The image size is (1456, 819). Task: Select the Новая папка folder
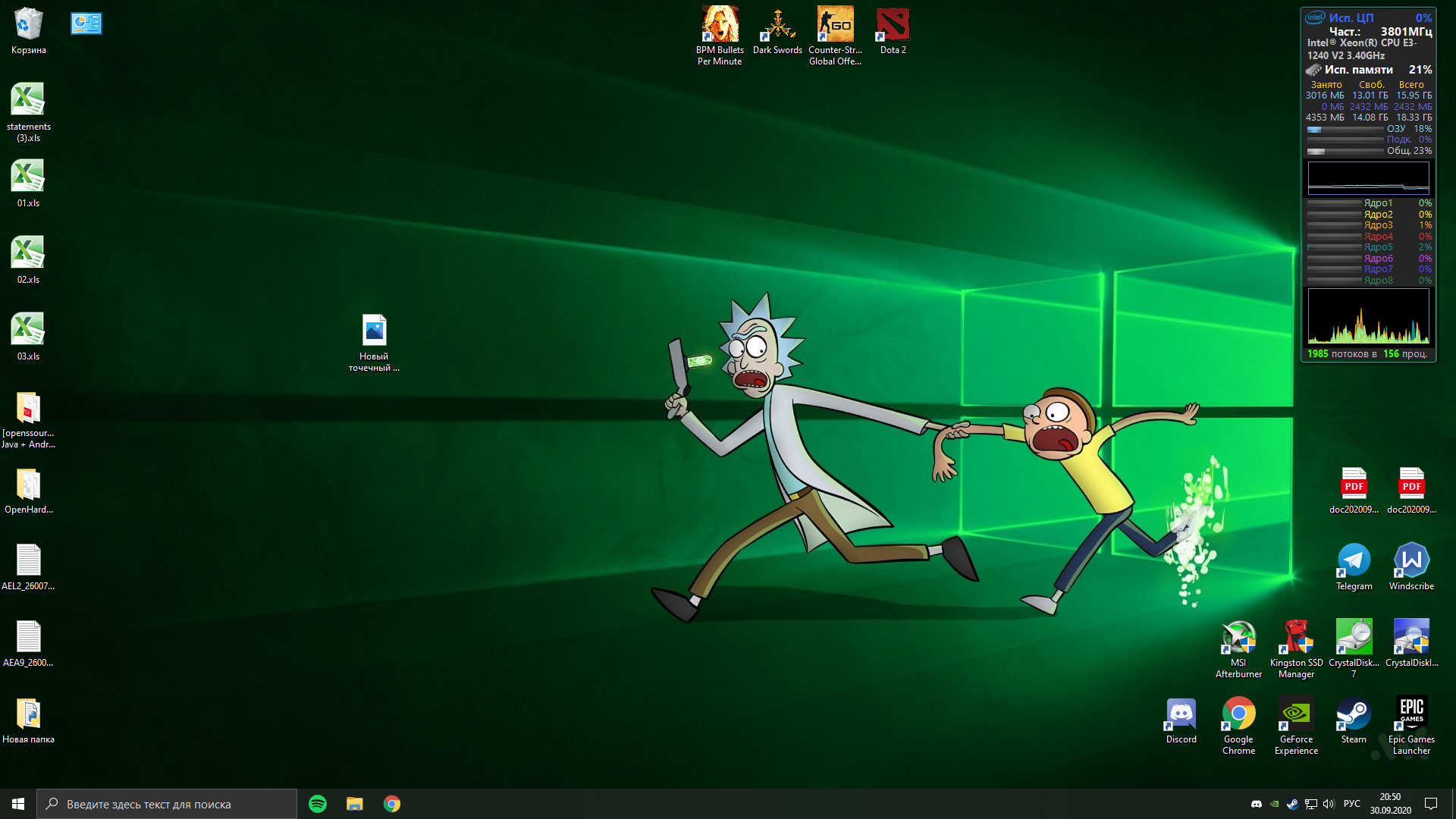[28, 720]
